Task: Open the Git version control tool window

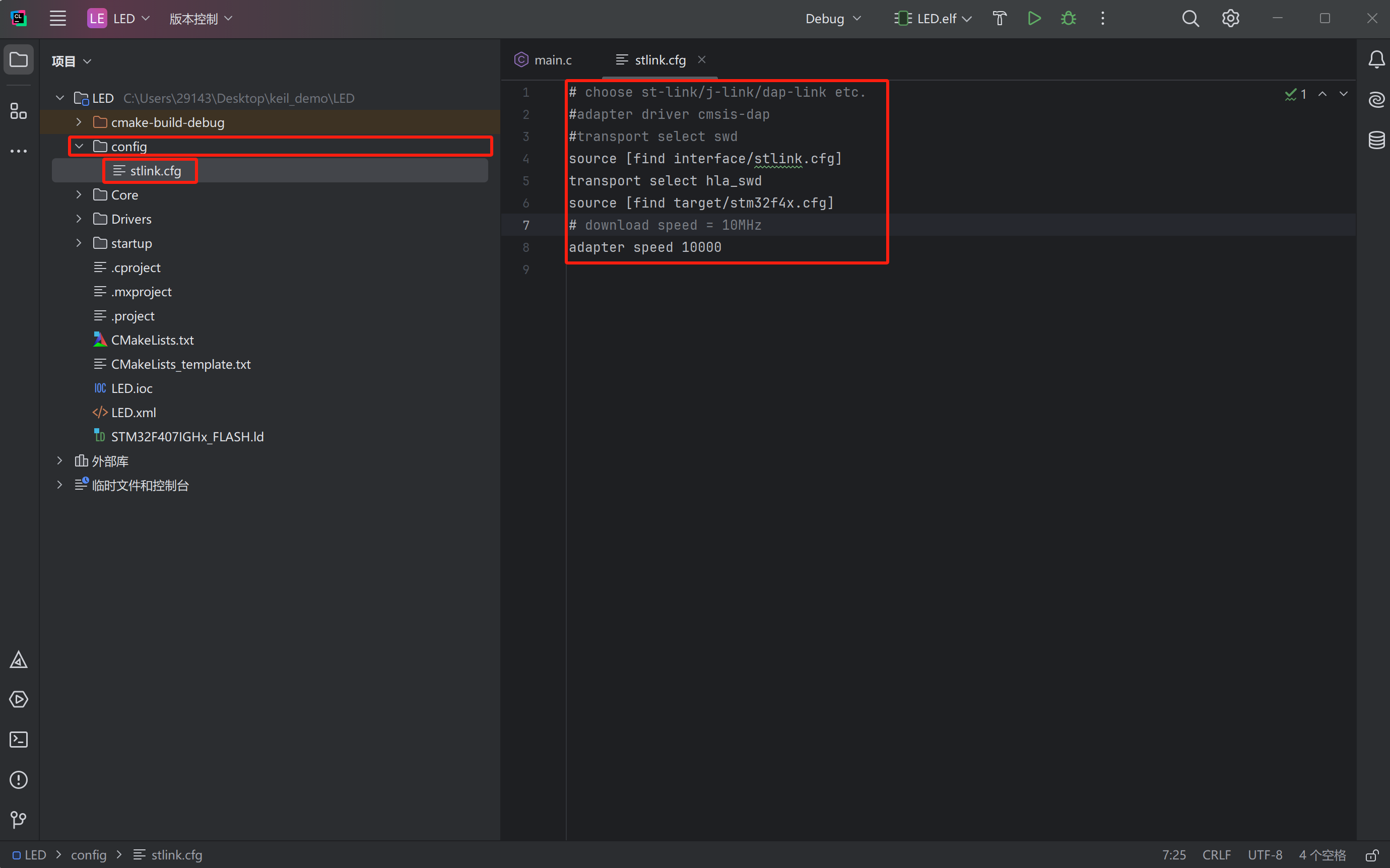Action: pos(18,820)
